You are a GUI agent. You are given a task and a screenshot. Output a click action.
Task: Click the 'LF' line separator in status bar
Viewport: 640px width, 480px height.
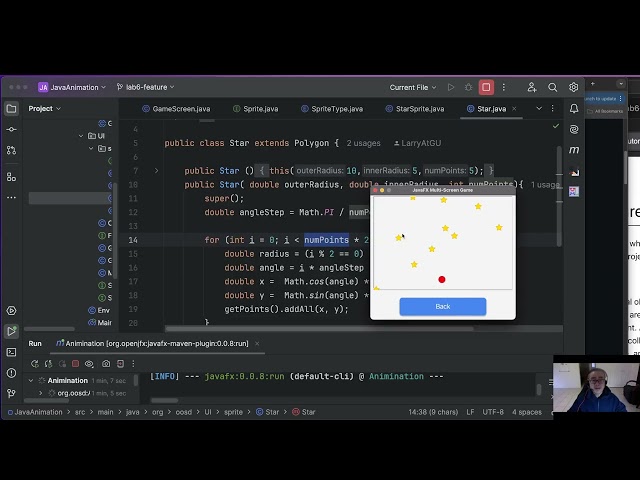(x=470, y=412)
